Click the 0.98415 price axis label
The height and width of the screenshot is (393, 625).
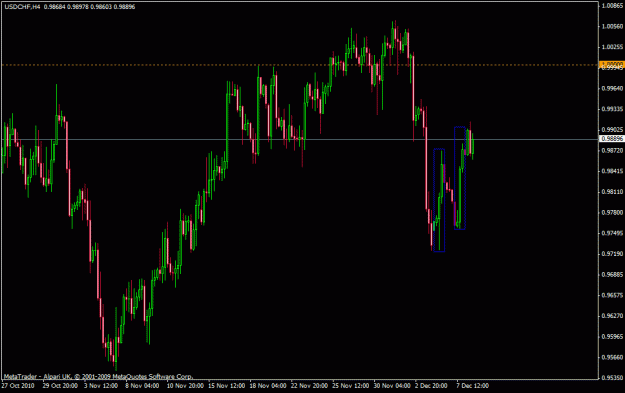[x=612, y=171]
